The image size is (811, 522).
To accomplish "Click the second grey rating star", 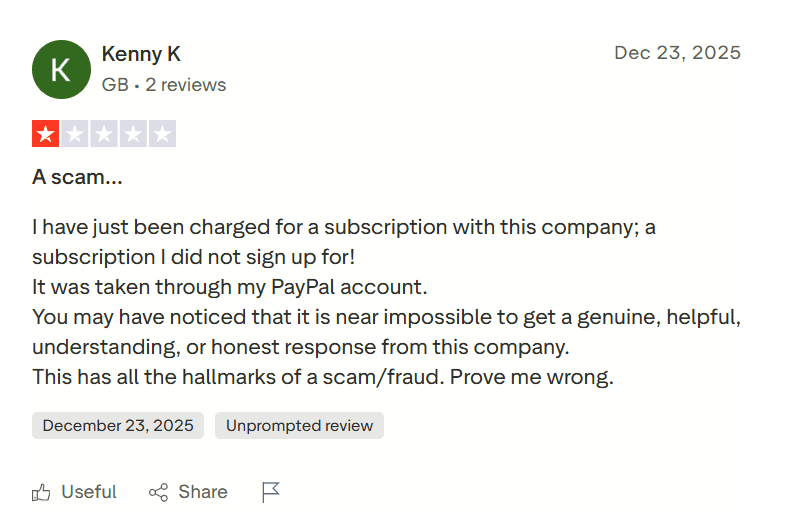I will coord(75,134).
